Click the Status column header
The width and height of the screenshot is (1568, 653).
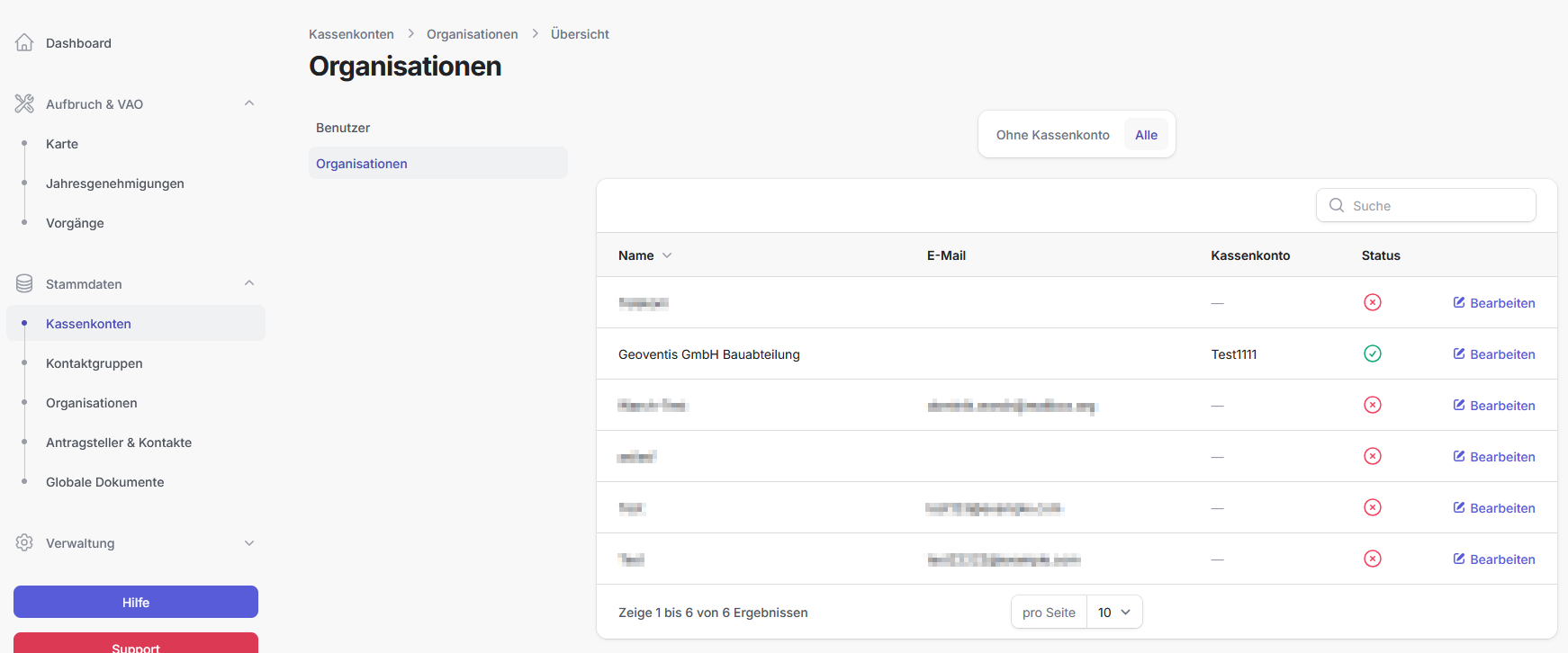pyautogui.click(x=1381, y=255)
